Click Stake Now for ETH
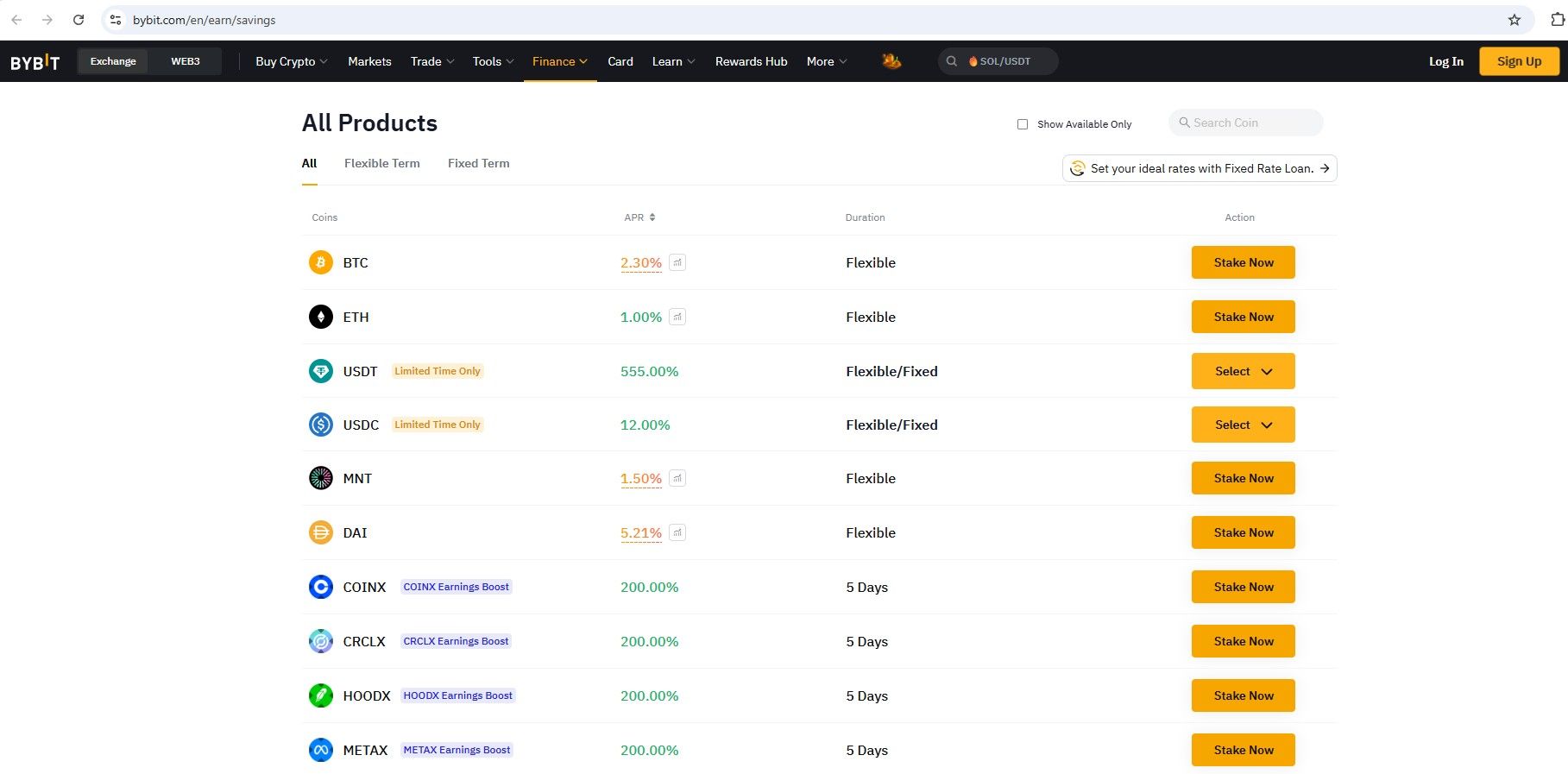Viewport: 1568px width, 774px height. [1243, 317]
